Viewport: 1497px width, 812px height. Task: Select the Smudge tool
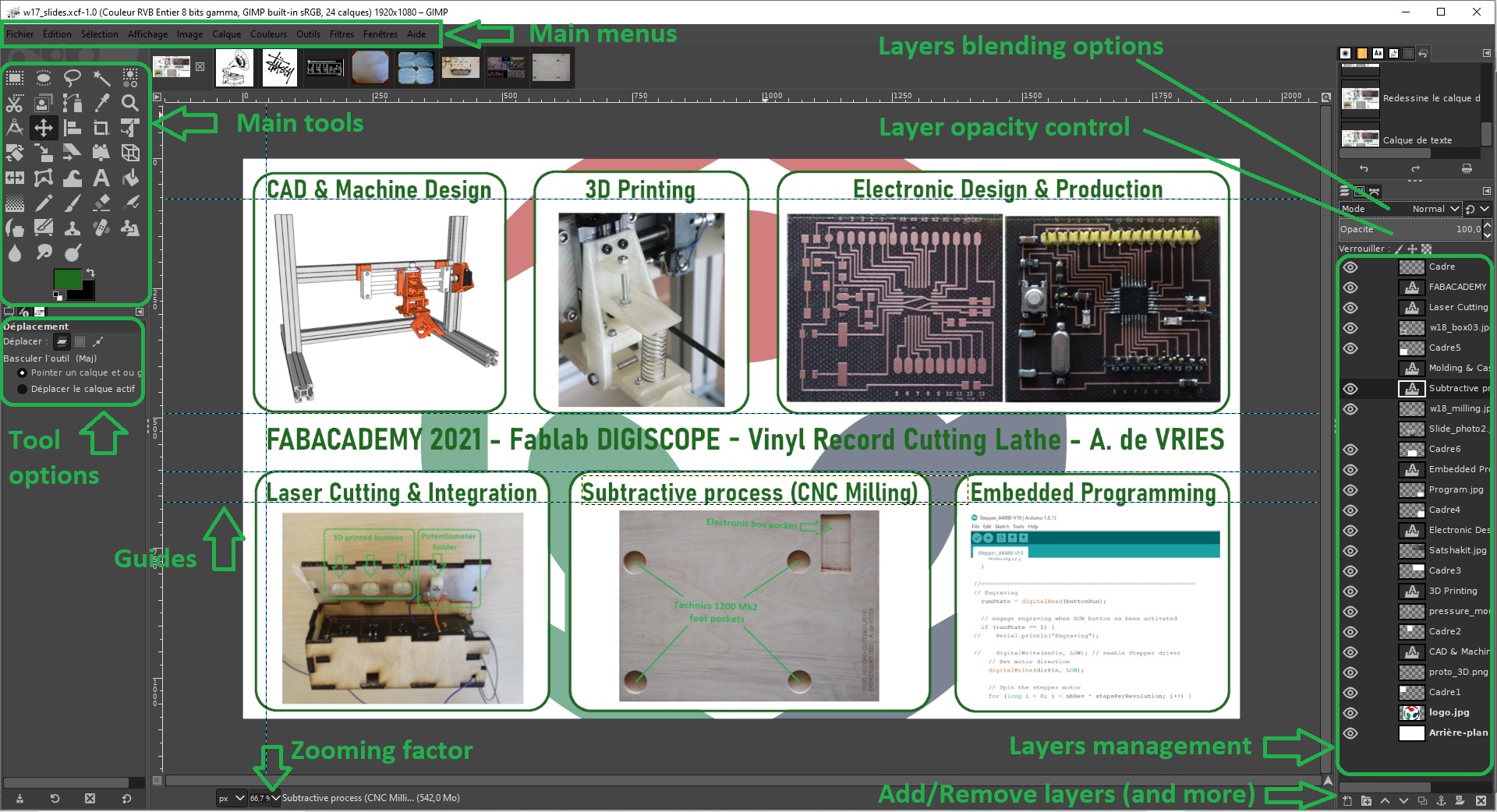(x=44, y=252)
